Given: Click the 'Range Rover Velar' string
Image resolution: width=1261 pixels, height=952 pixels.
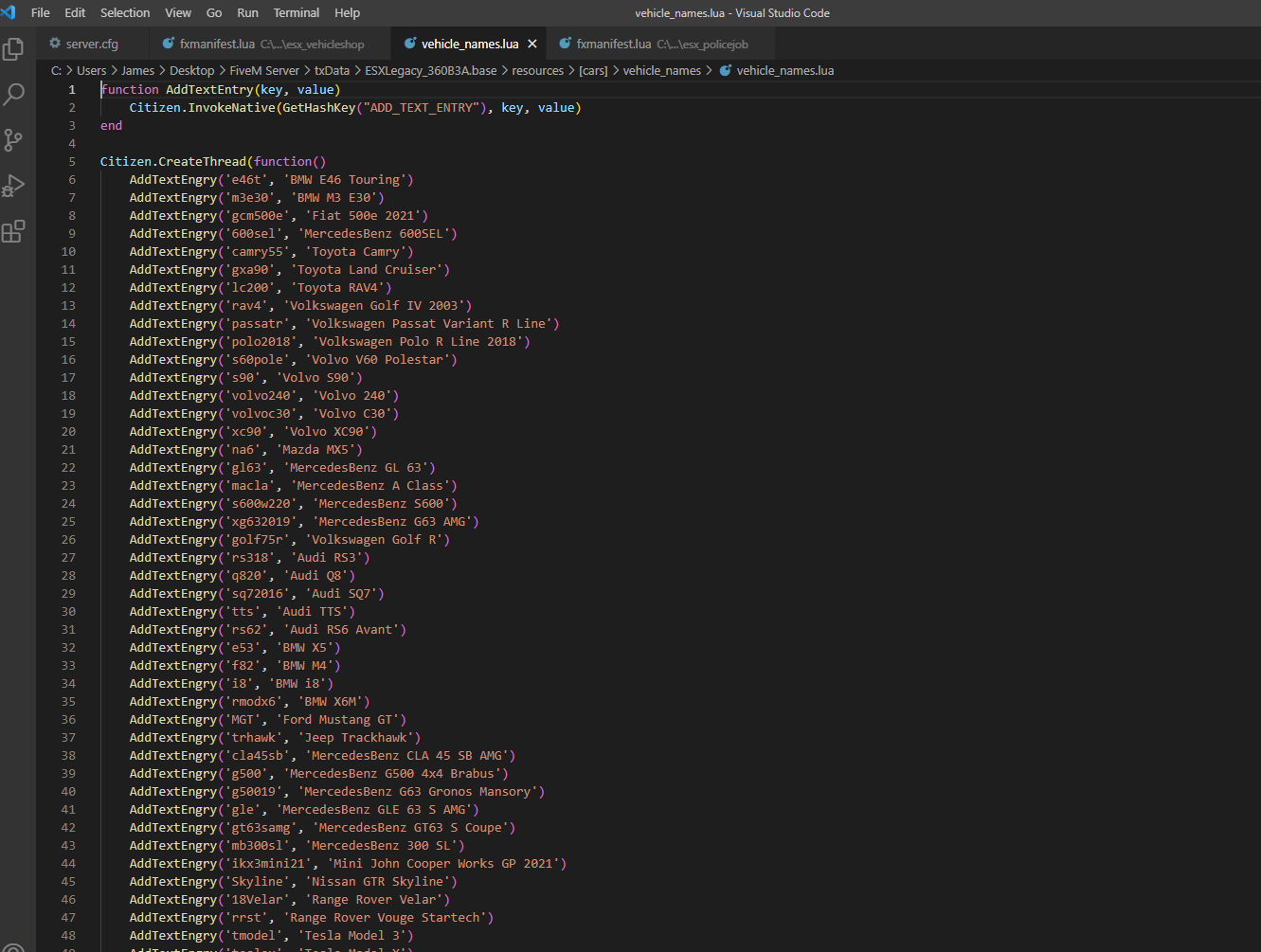Looking at the screenshot, I should click(x=370, y=899).
